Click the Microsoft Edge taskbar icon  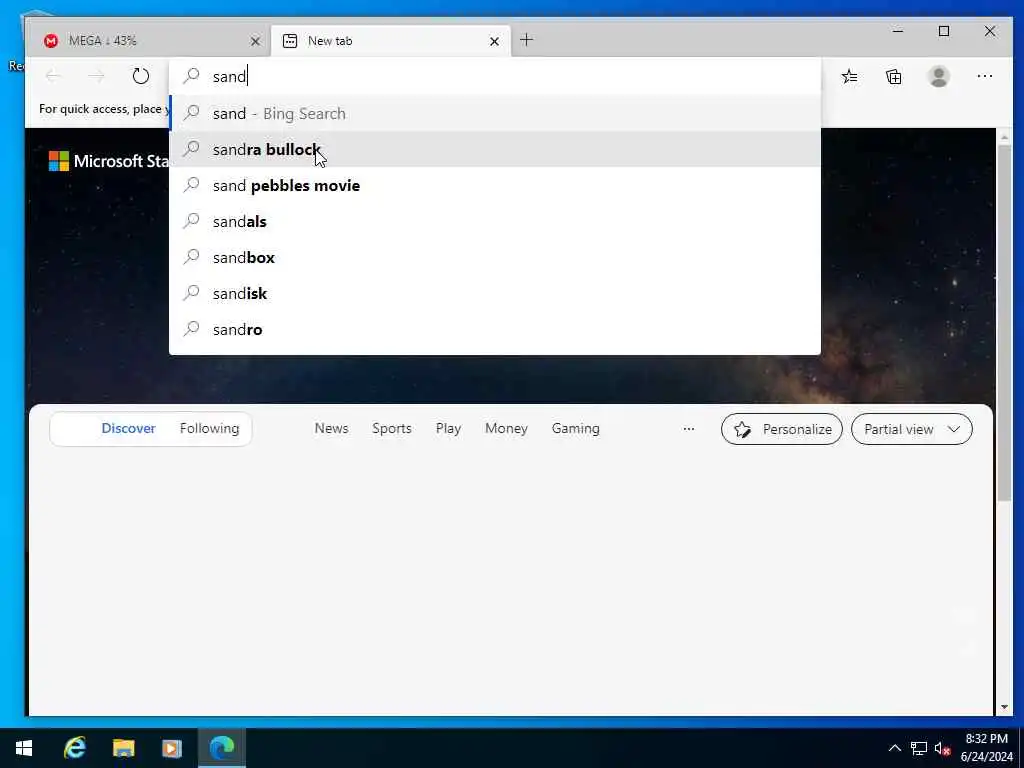pyautogui.click(x=221, y=748)
